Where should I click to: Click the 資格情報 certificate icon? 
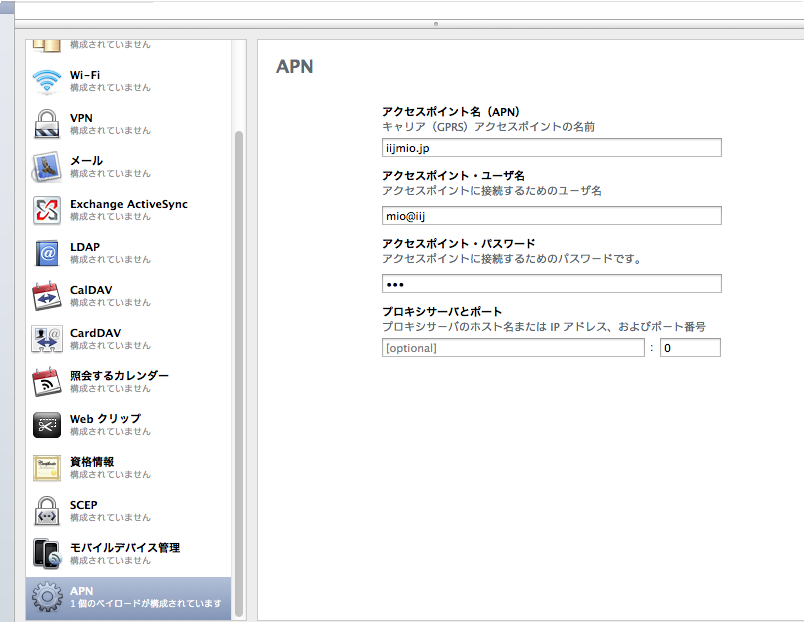(x=47, y=468)
